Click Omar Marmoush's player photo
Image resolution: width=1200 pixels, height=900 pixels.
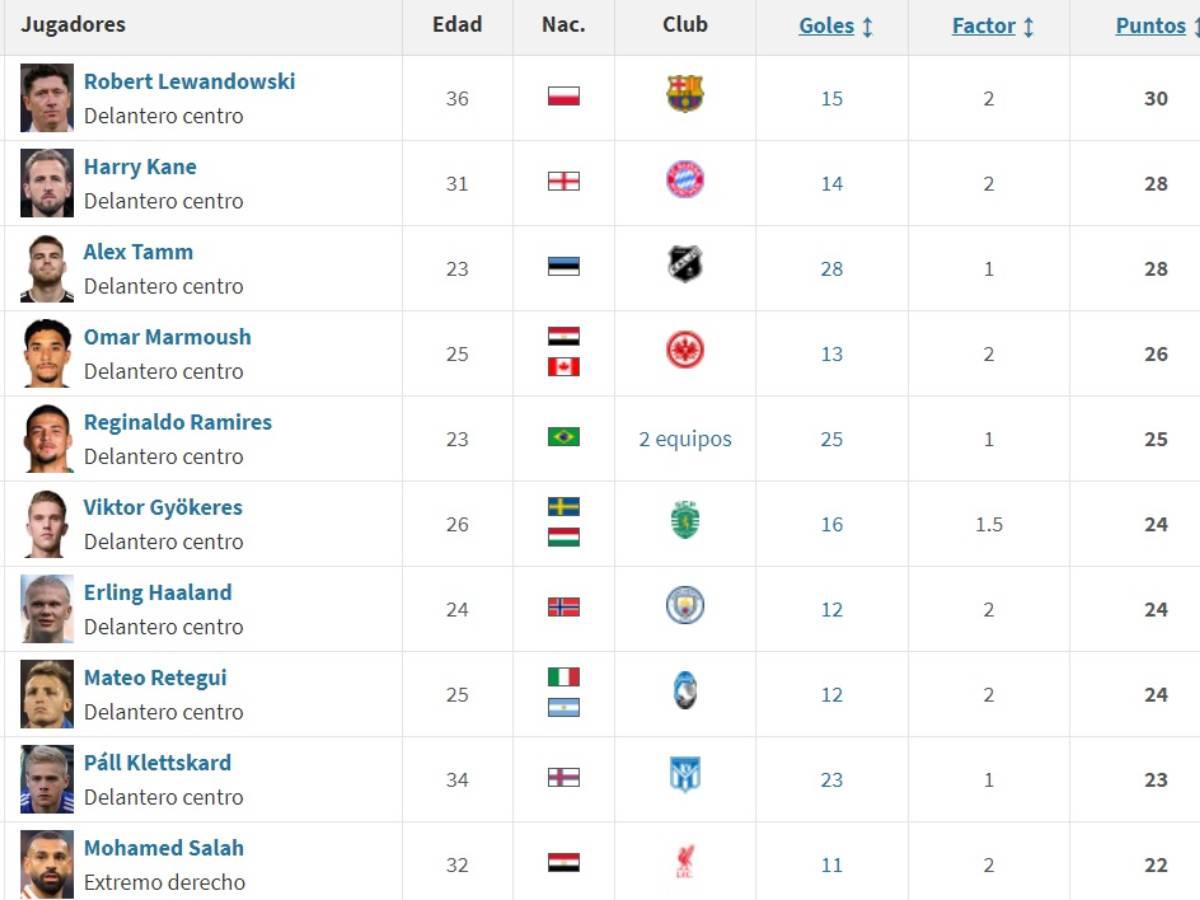pyautogui.click(x=47, y=353)
